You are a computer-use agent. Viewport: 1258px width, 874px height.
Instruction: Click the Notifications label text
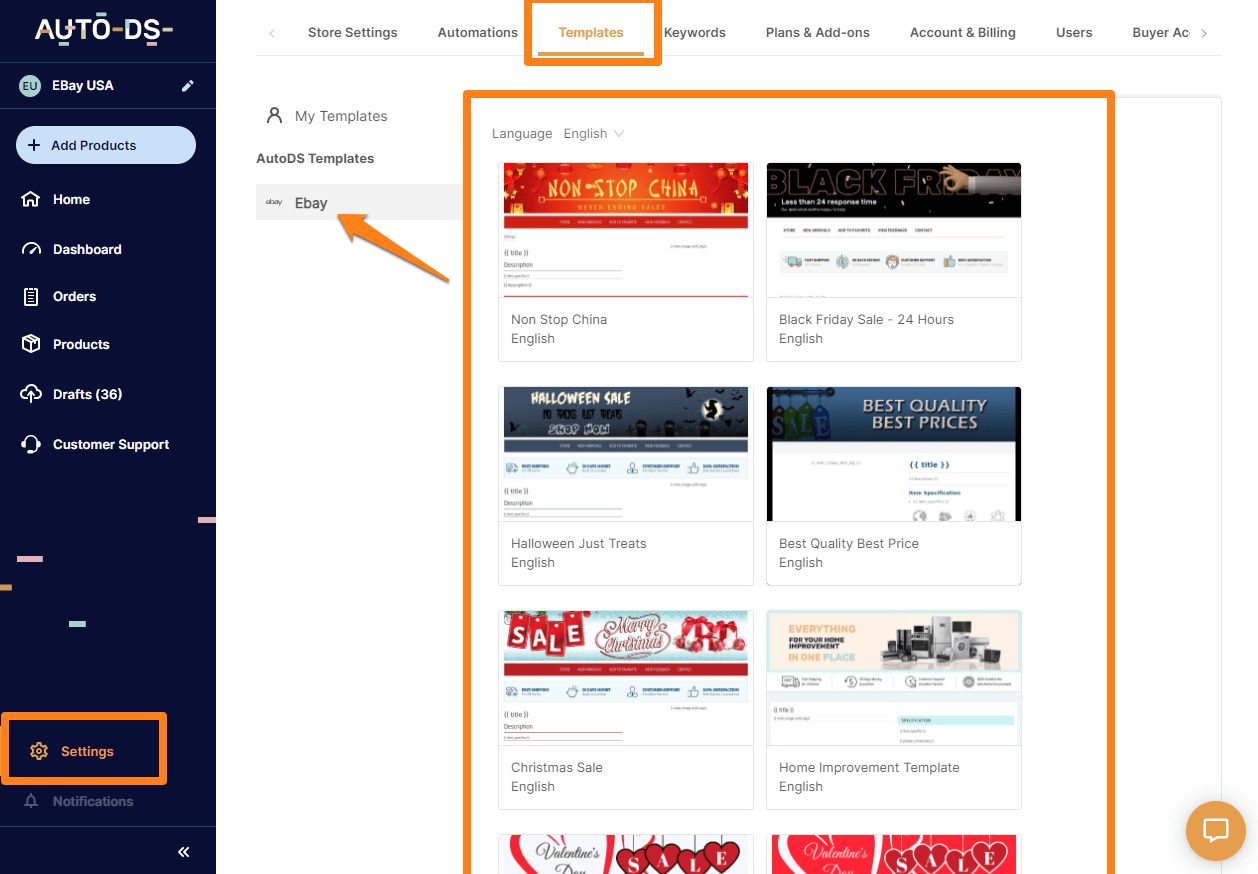point(93,802)
